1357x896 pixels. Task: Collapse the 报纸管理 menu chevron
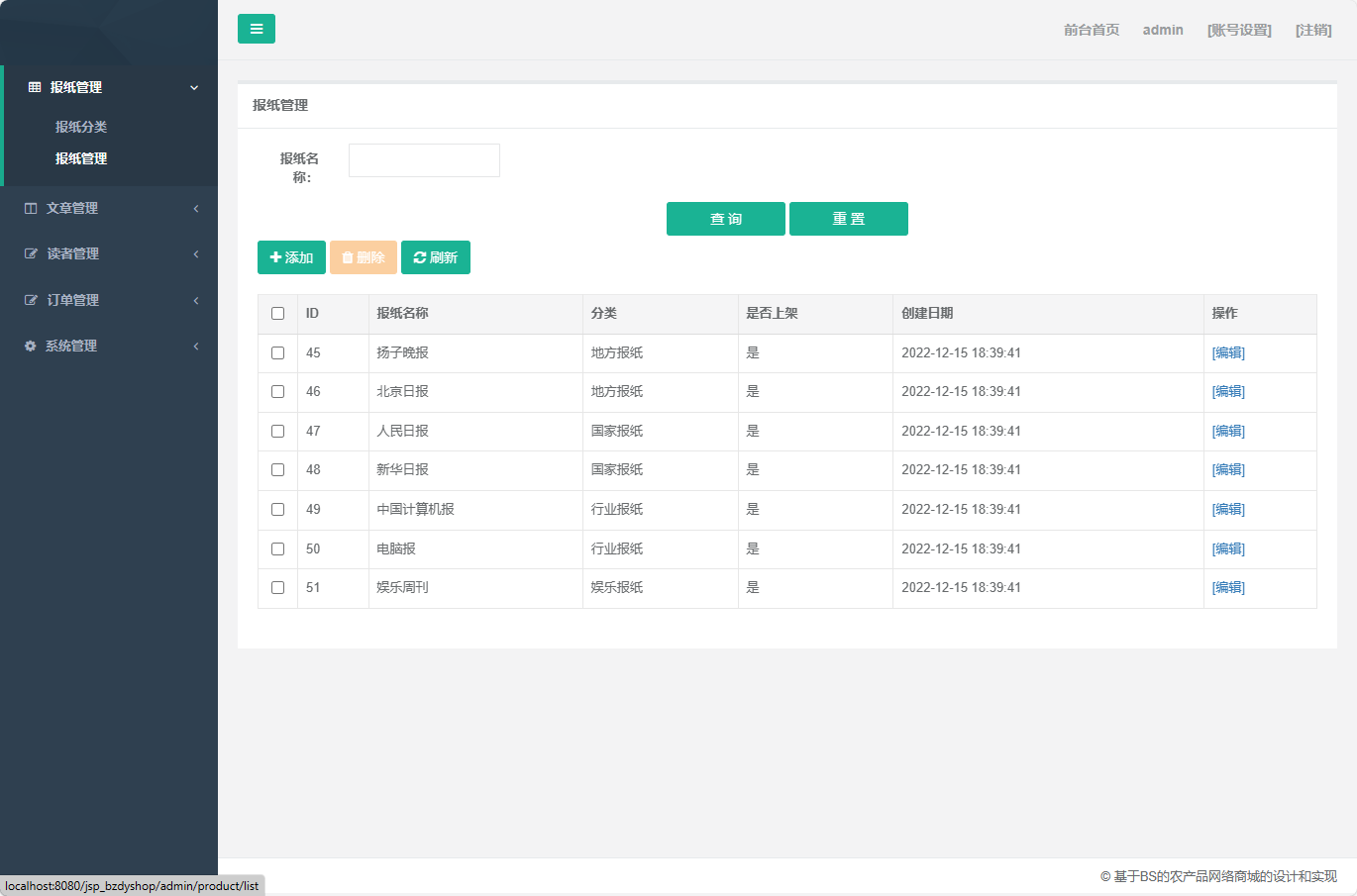click(194, 87)
